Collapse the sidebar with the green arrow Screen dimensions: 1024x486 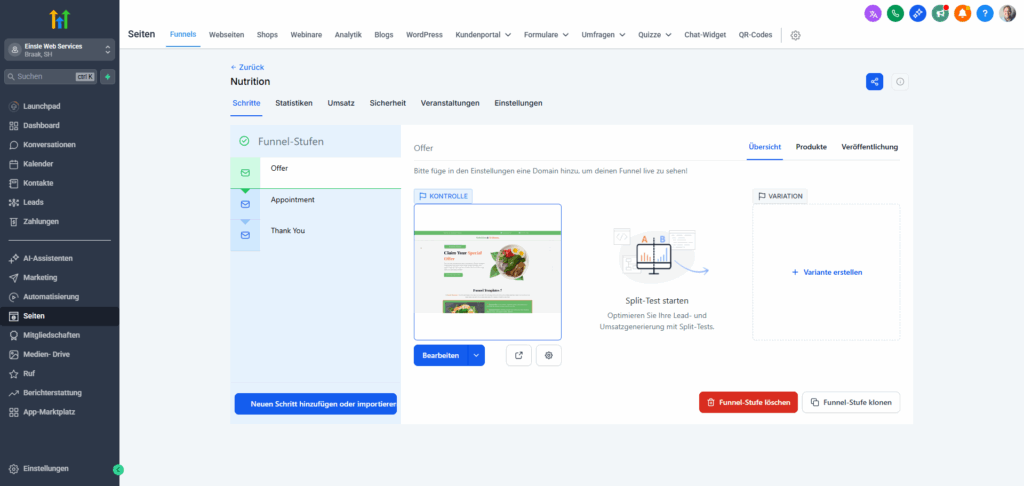(118, 469)
